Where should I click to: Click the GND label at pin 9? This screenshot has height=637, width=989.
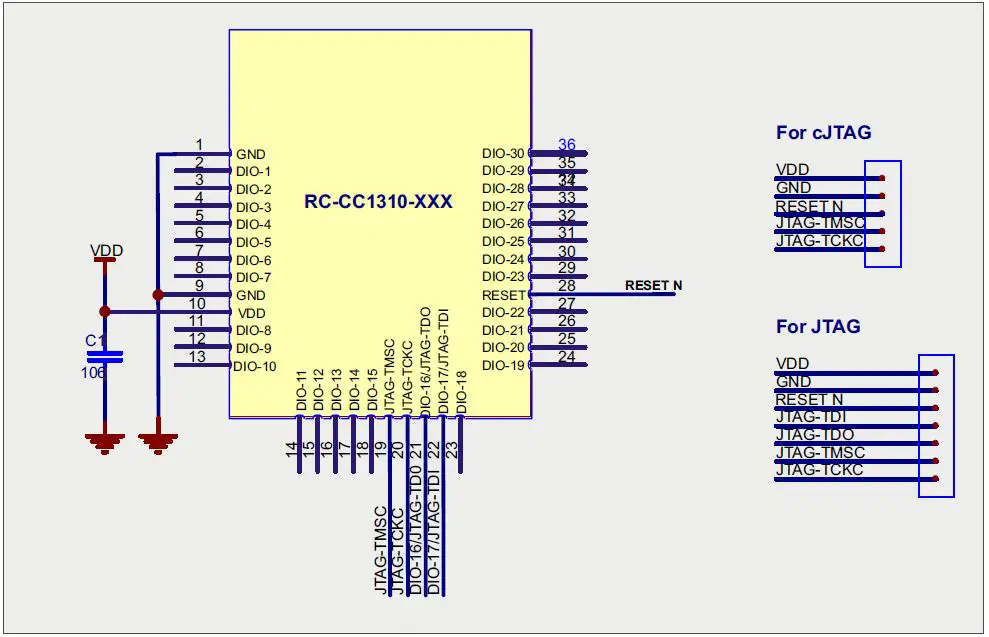tap(250, 295)
